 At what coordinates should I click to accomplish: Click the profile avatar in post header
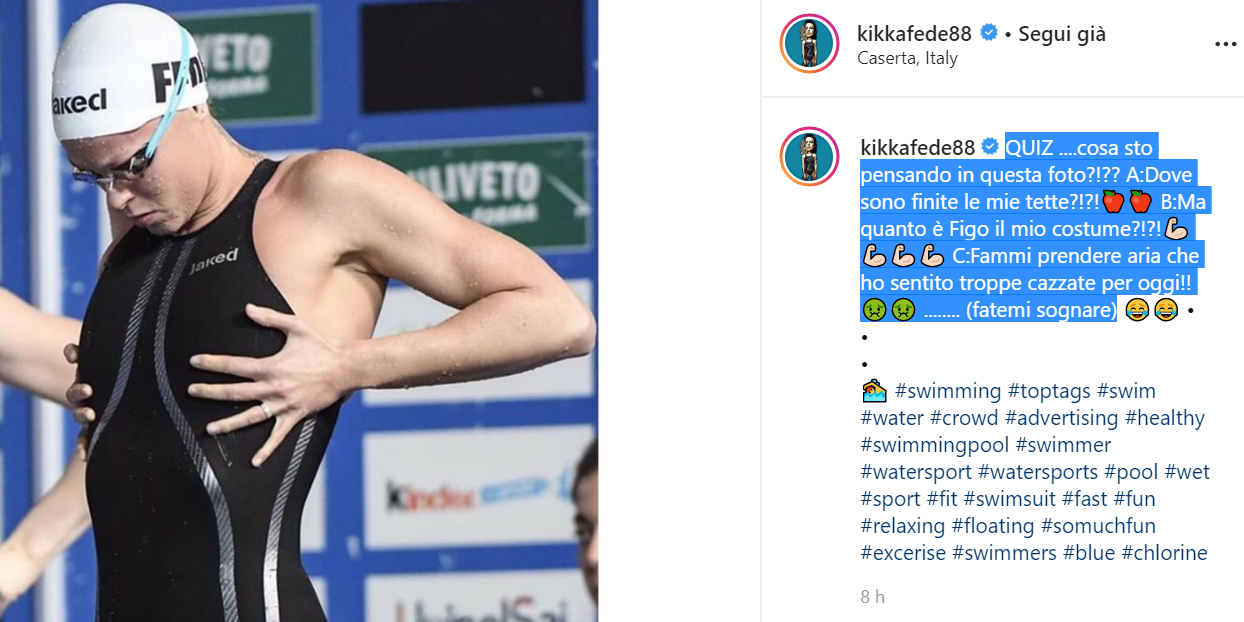pos(810,44)
